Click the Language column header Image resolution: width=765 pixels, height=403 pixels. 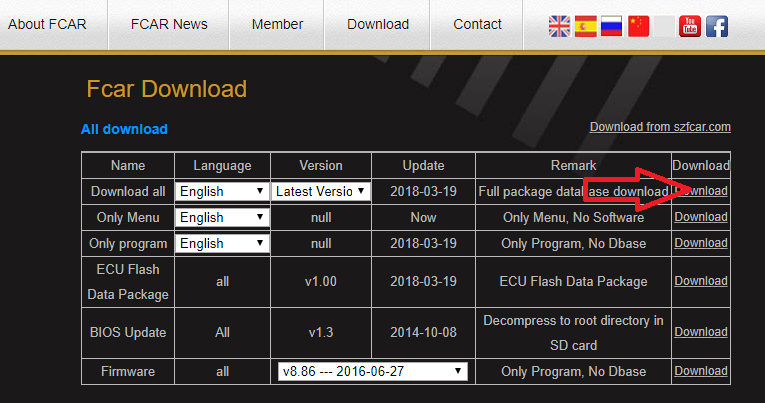point(222,165)
